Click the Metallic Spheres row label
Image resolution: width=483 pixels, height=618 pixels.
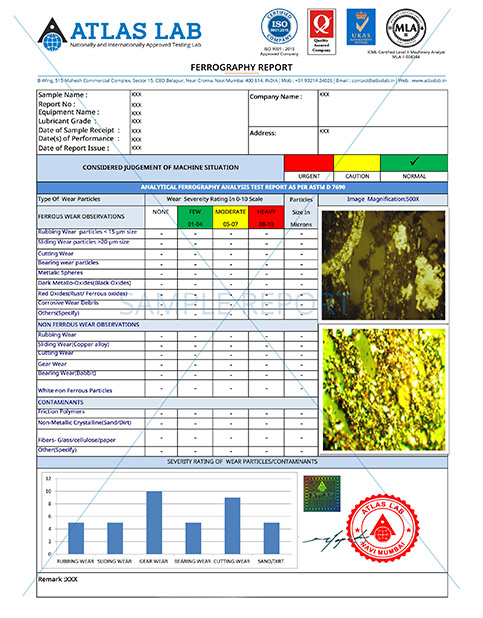[x=60, y=273]
